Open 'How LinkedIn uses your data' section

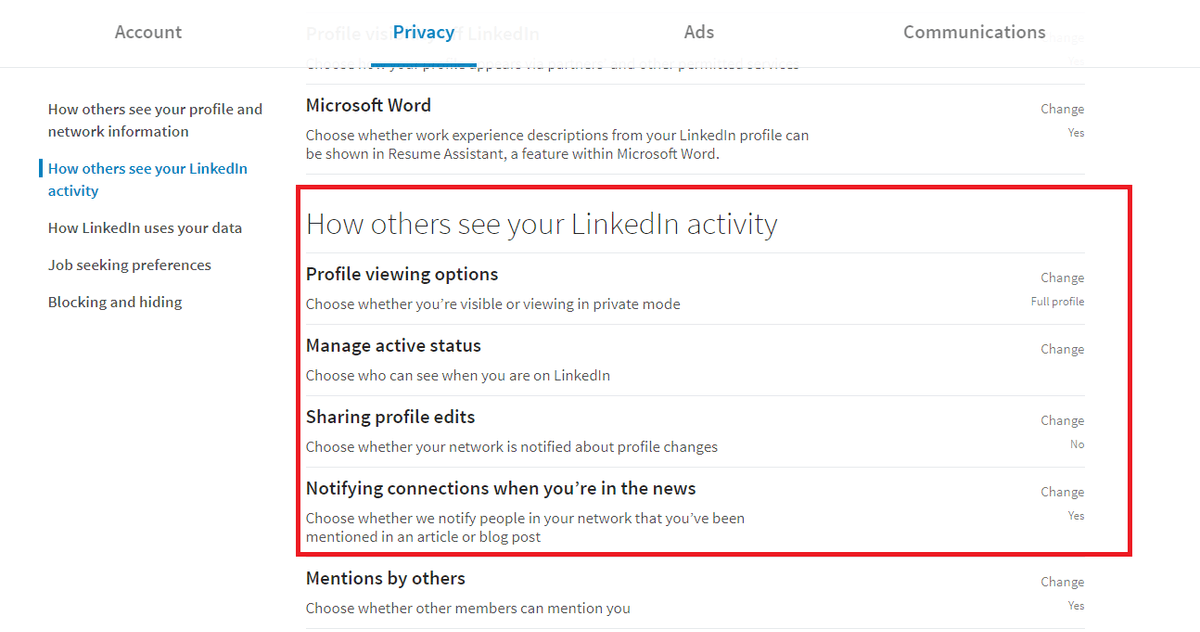(145, 227)
